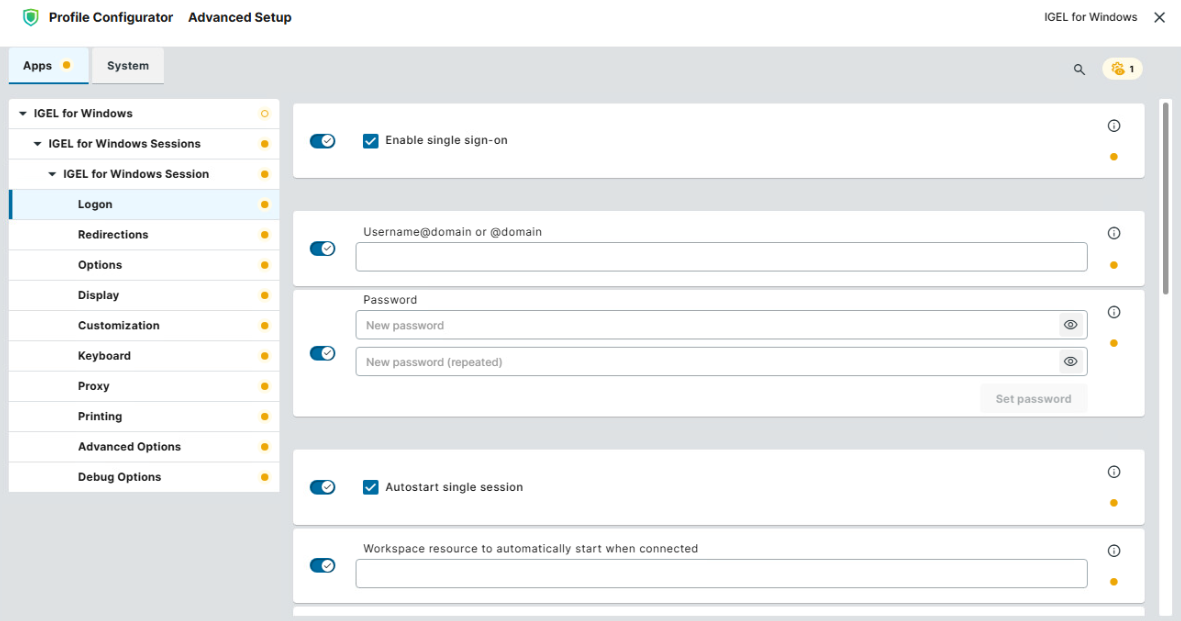This screenshot has height=621, width=1181.
Task: Show info for the workspace resource setting
Action: 1113,548
